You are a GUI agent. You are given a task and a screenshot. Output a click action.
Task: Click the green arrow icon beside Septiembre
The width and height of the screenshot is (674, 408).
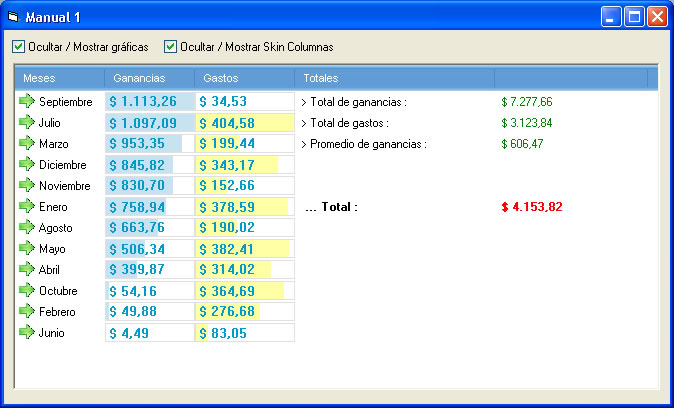[27, 101]
